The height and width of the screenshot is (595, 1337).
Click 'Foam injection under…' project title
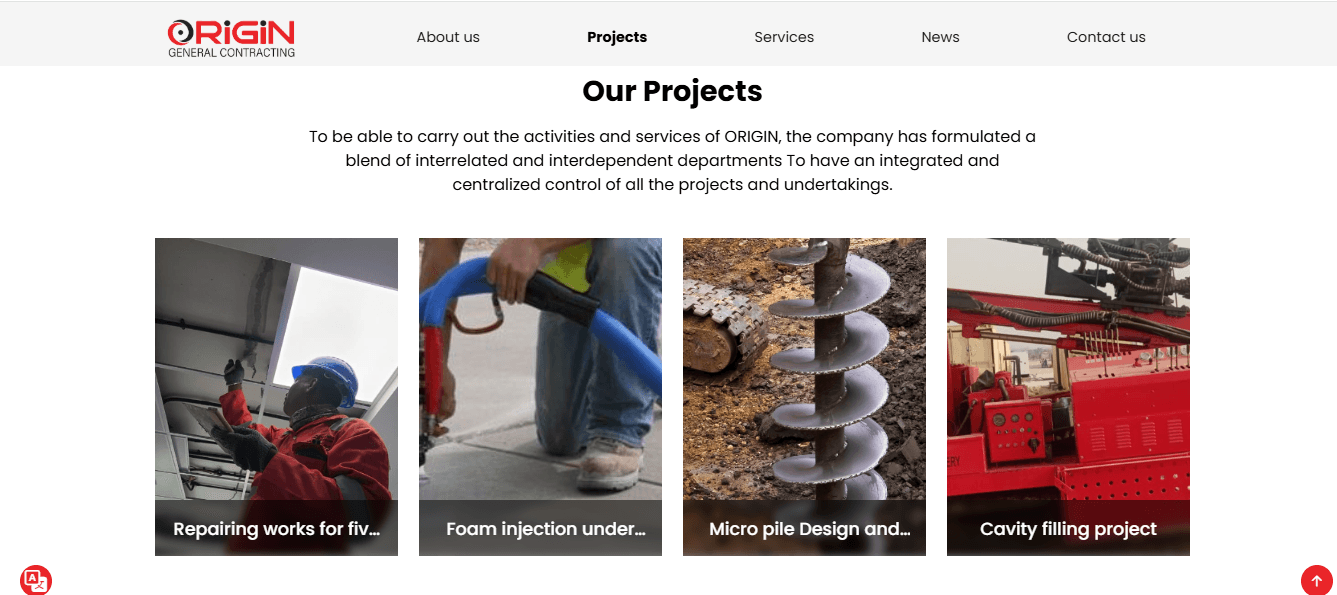tap(545, 529)
